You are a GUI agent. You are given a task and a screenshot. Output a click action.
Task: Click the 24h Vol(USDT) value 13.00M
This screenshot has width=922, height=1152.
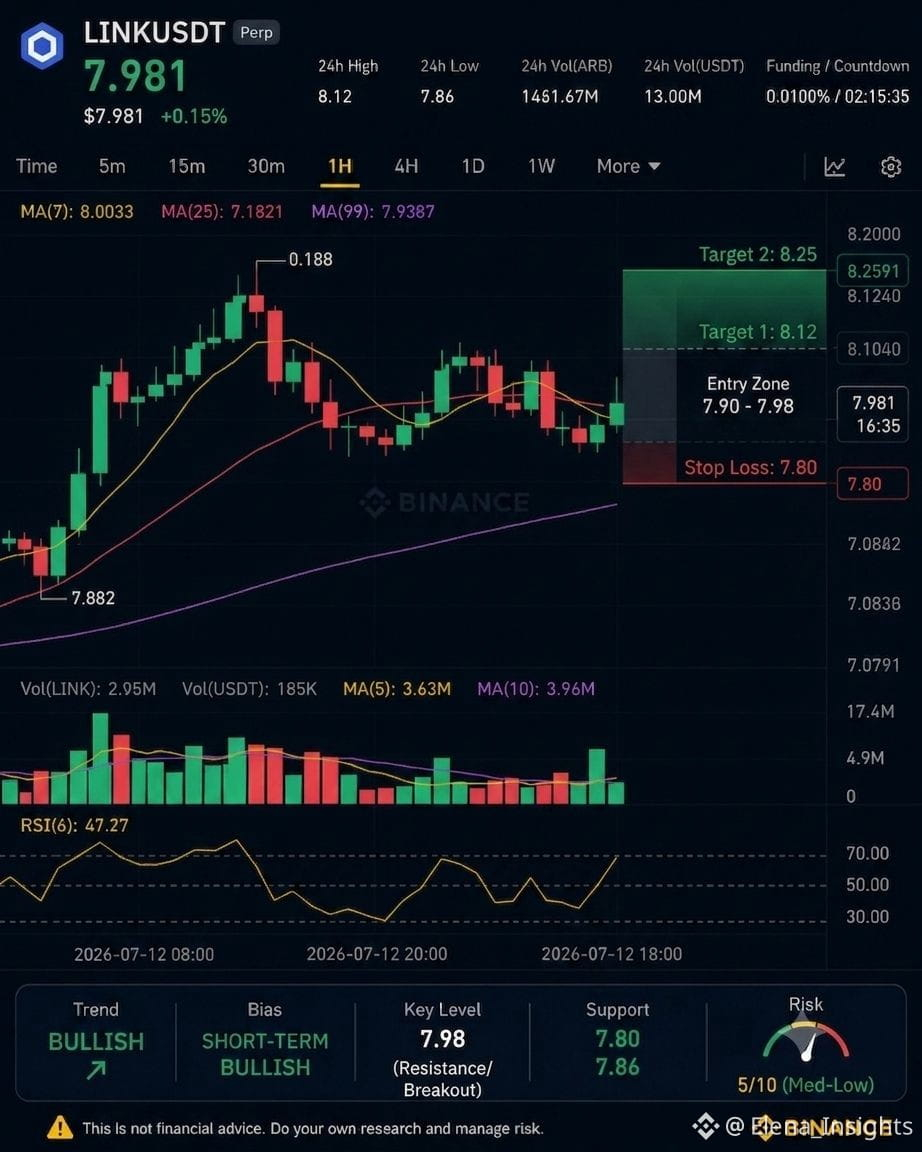point(673,96)
